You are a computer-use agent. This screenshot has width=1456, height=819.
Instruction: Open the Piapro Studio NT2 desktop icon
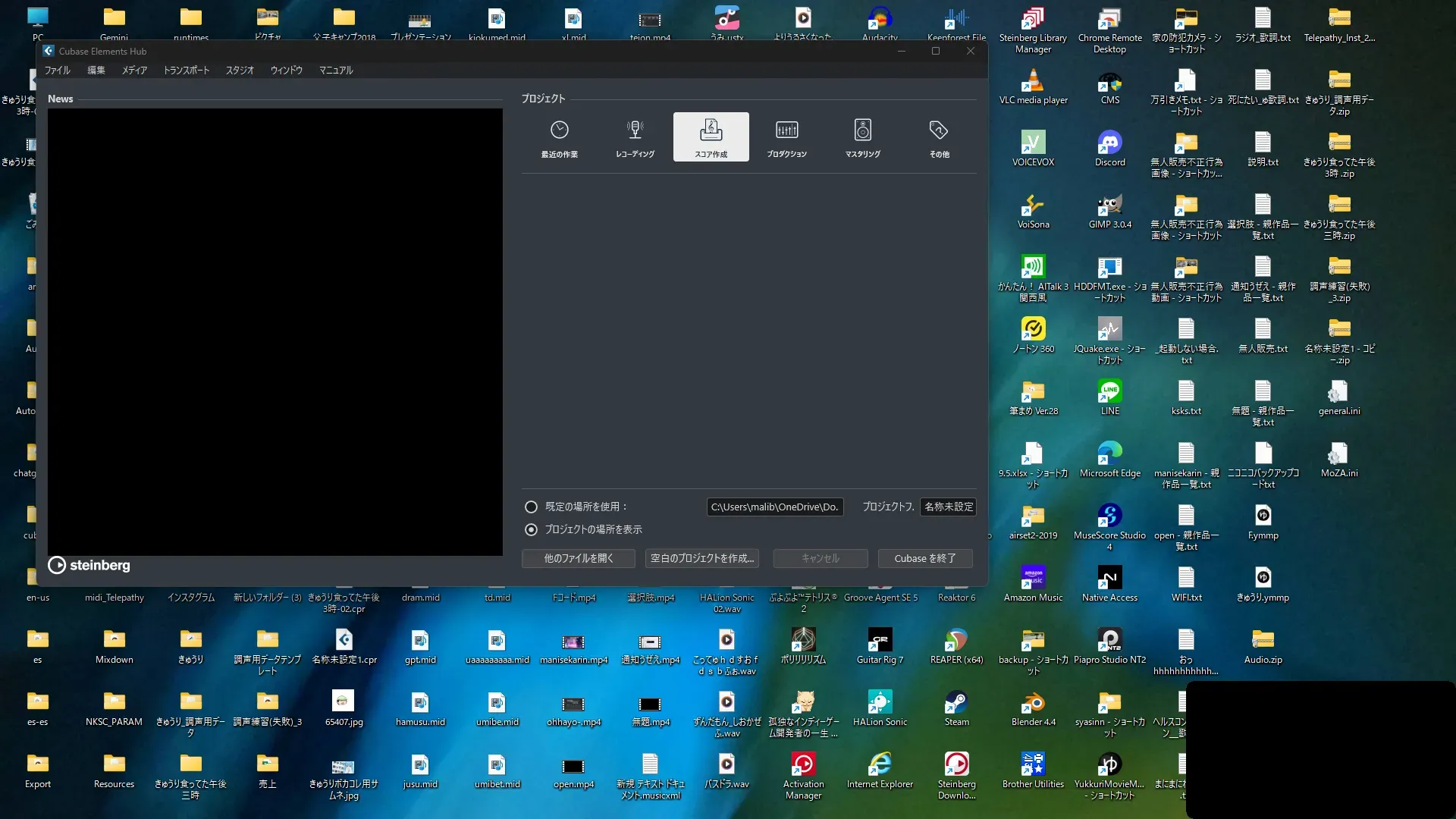1109,641
